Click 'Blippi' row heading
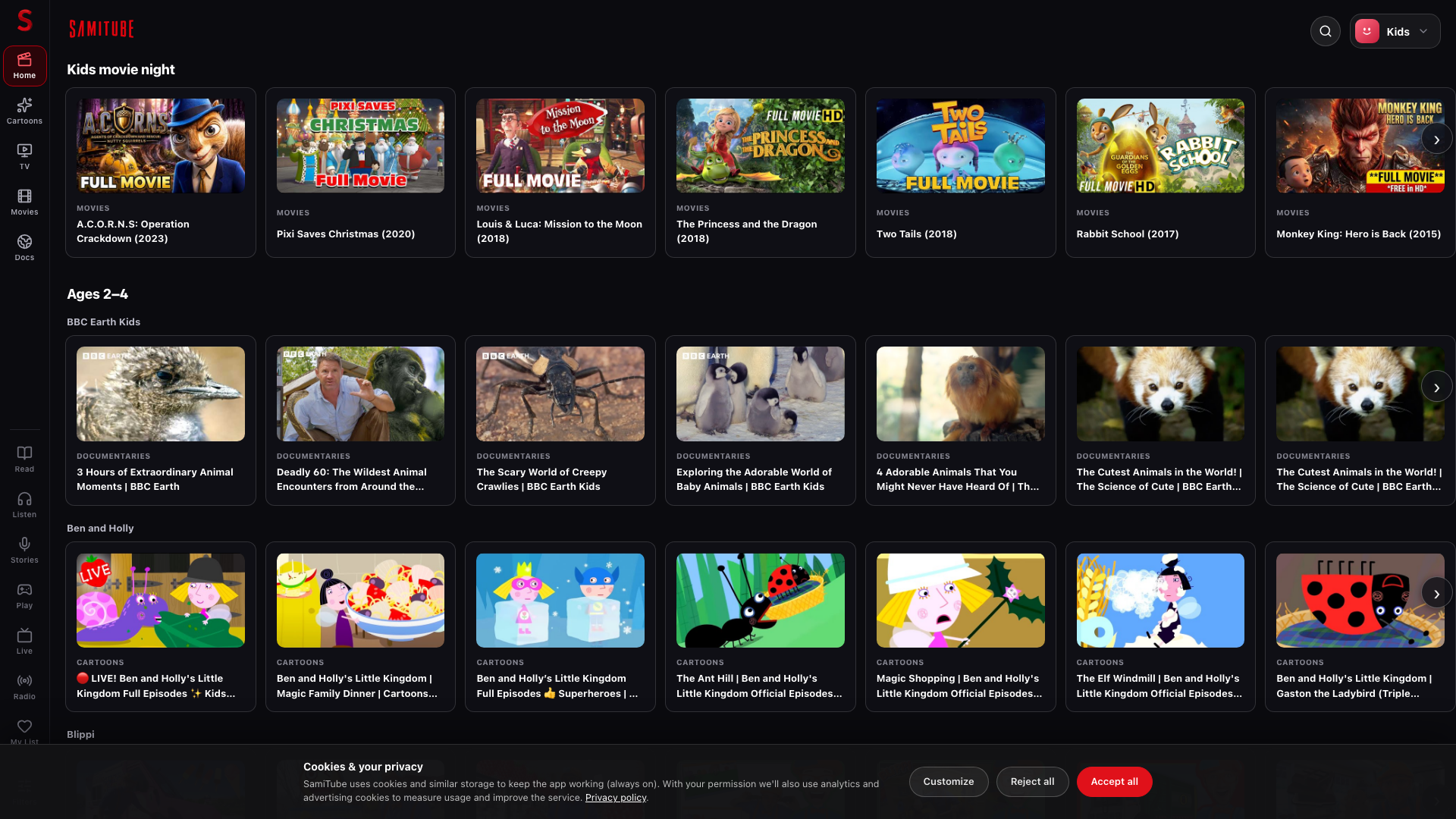The image size is (1456, 819). [80, 735]
